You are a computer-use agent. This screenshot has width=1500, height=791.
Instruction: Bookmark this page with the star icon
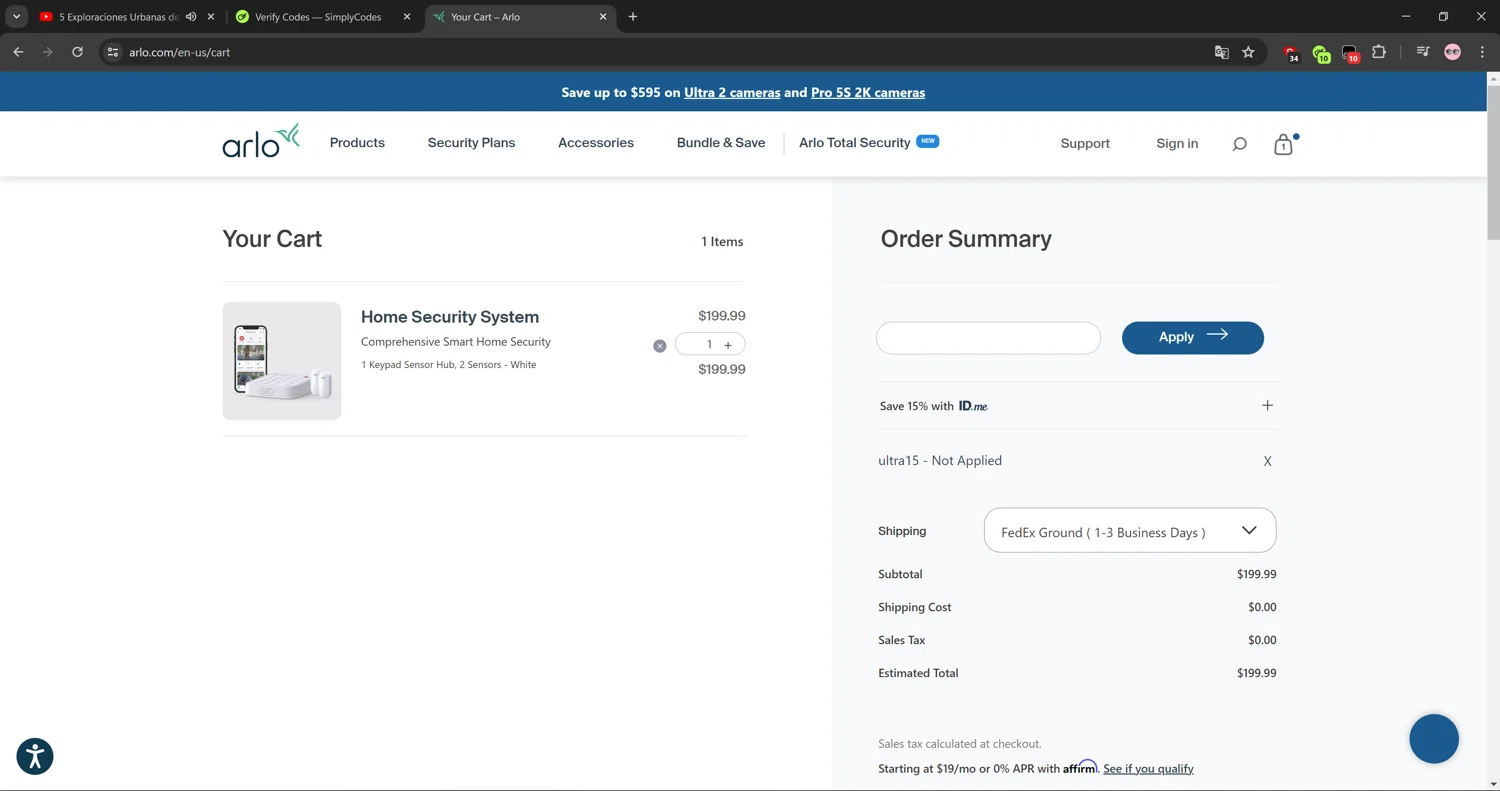coord(1248,52)
